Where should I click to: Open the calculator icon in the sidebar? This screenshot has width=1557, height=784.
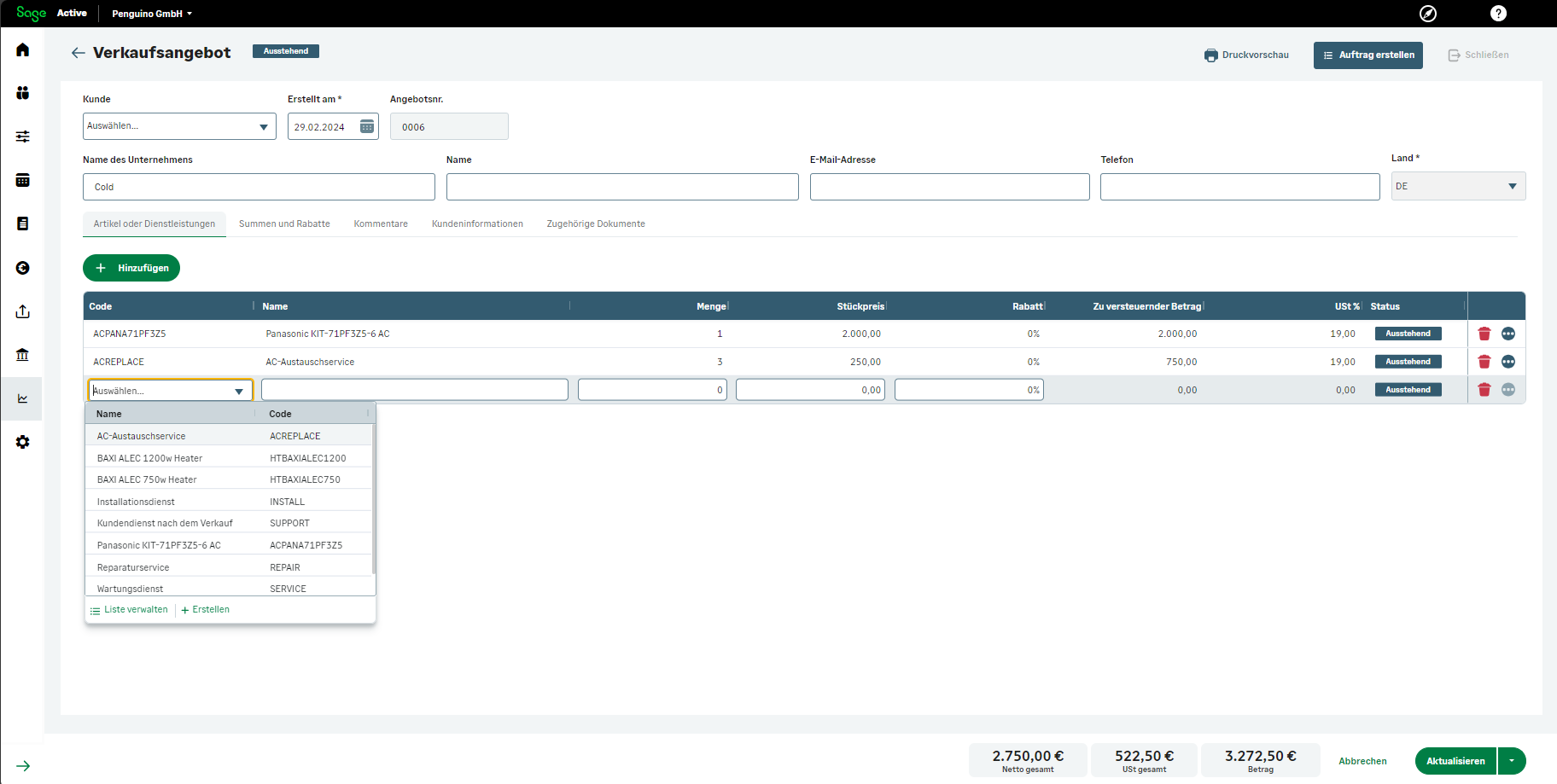[x=22, y=180]
